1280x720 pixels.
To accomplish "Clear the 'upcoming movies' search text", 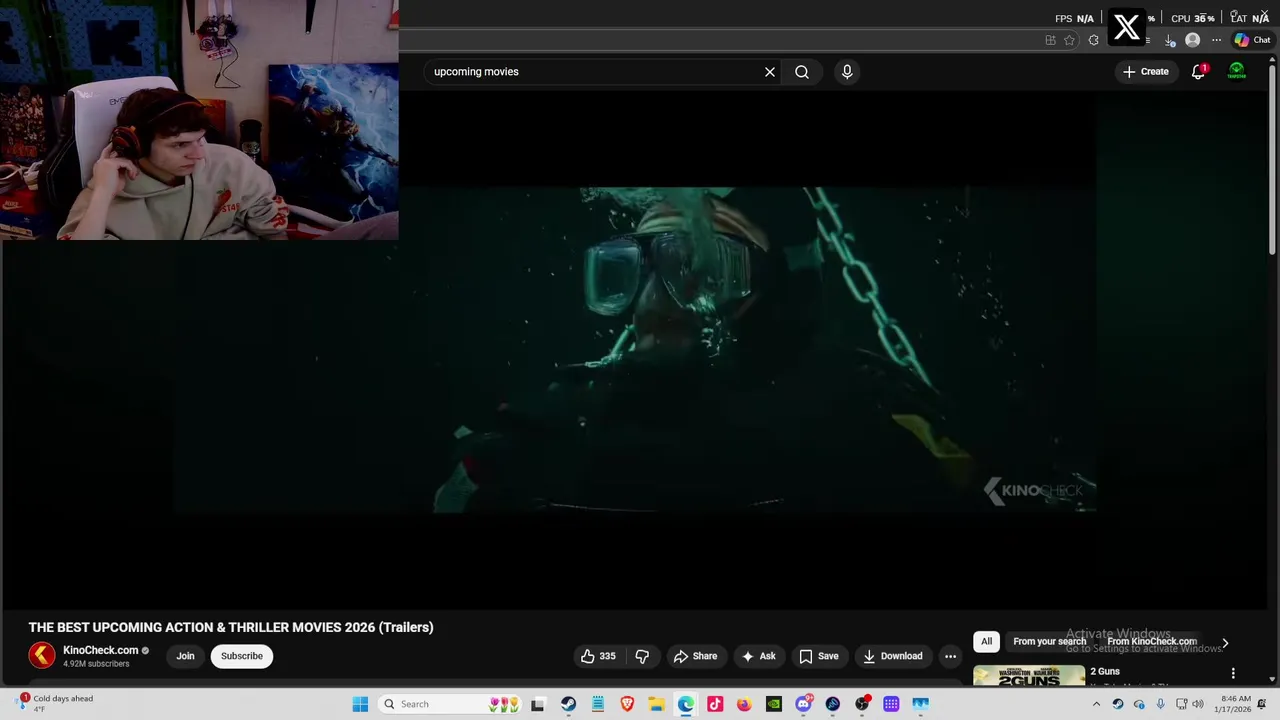I will [x=770, y=72].
